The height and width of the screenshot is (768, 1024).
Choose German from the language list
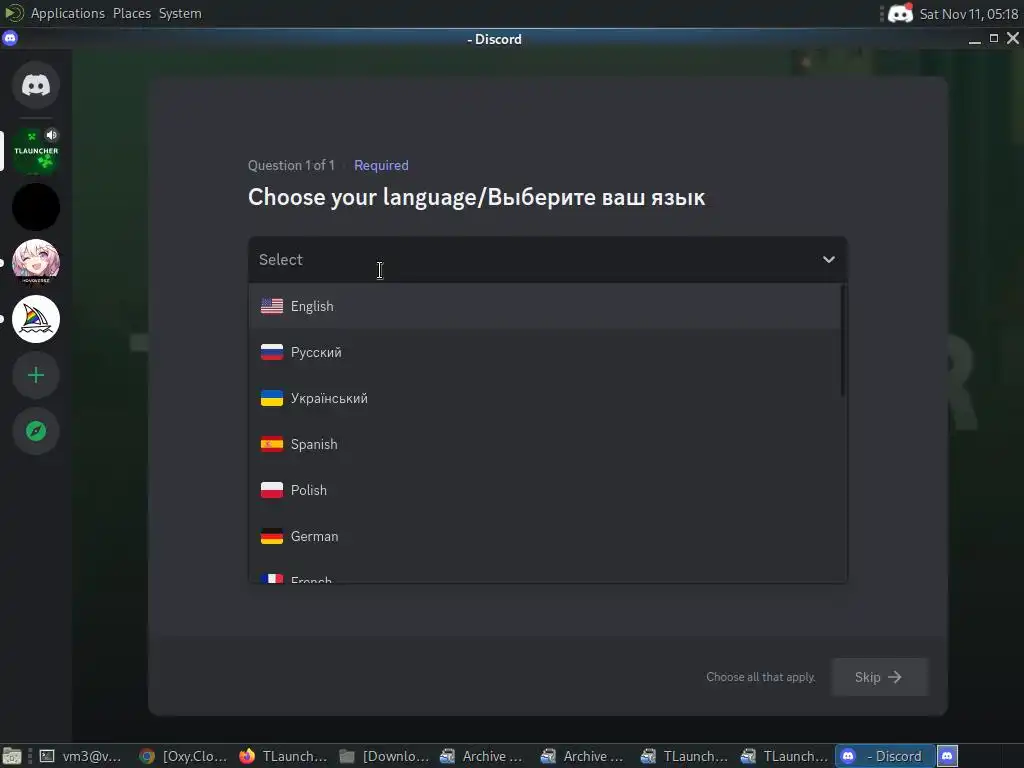point(545,536)
